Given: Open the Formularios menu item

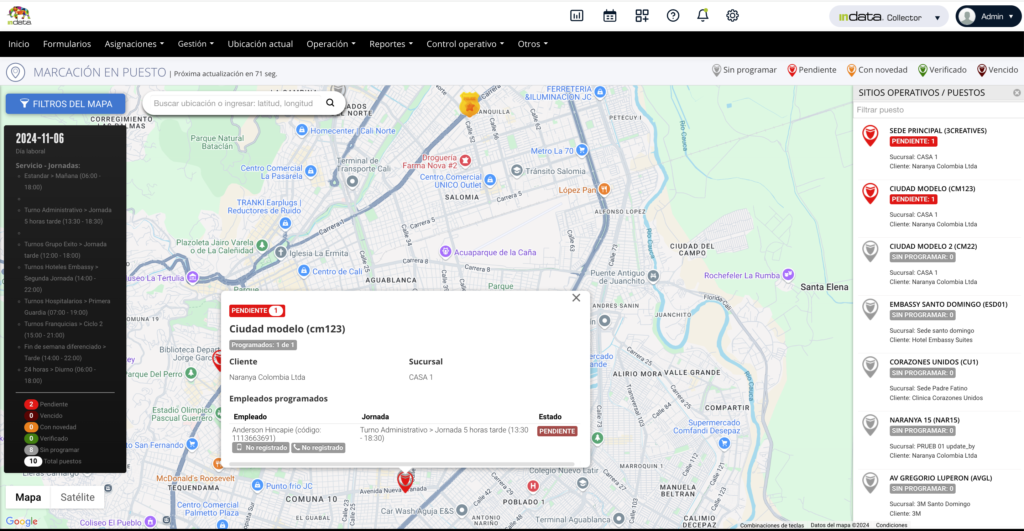Looking at the screenshot, I should point(67,44).
